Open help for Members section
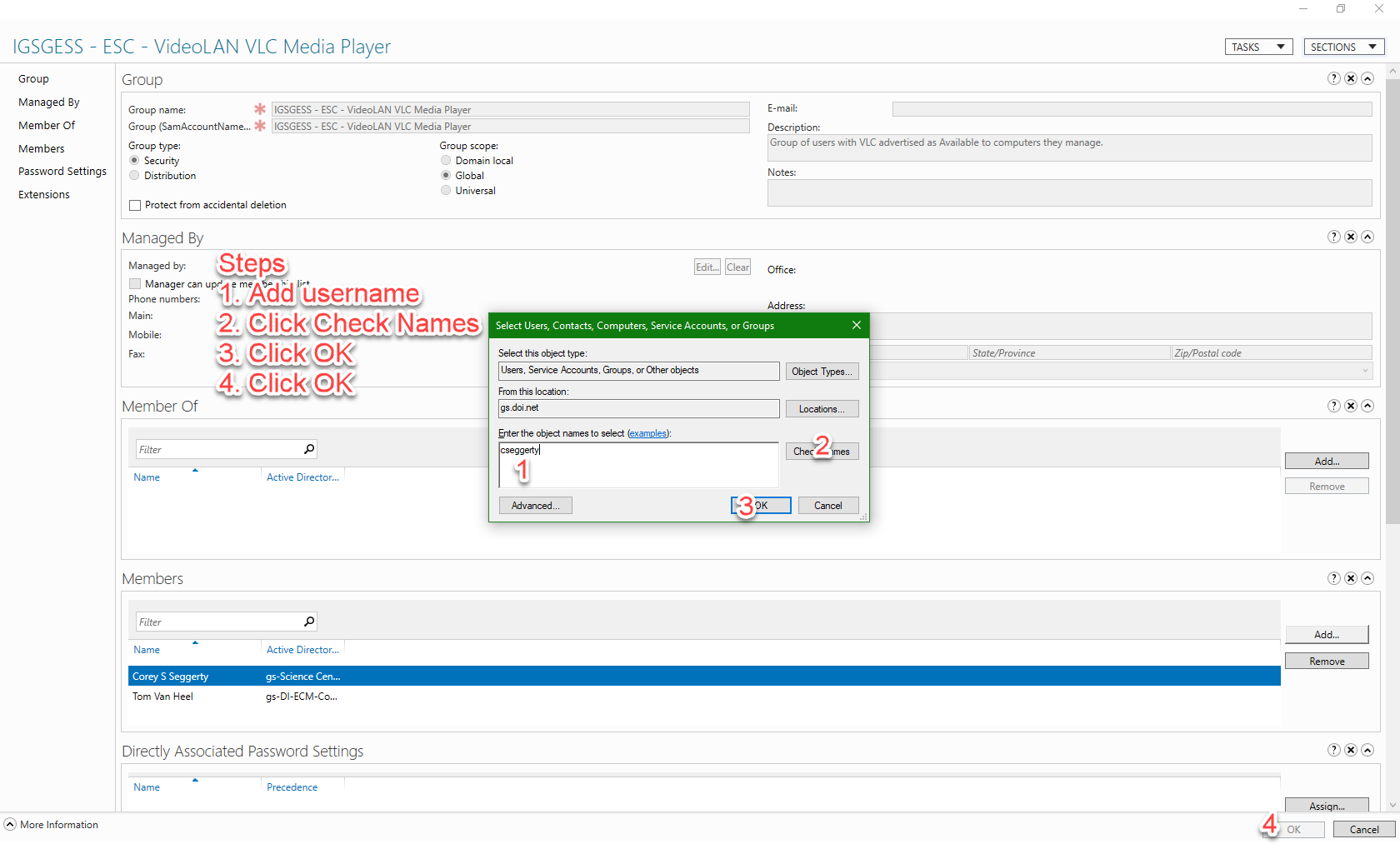This screenshot has height=854, width=1400. click(1334, 578)
